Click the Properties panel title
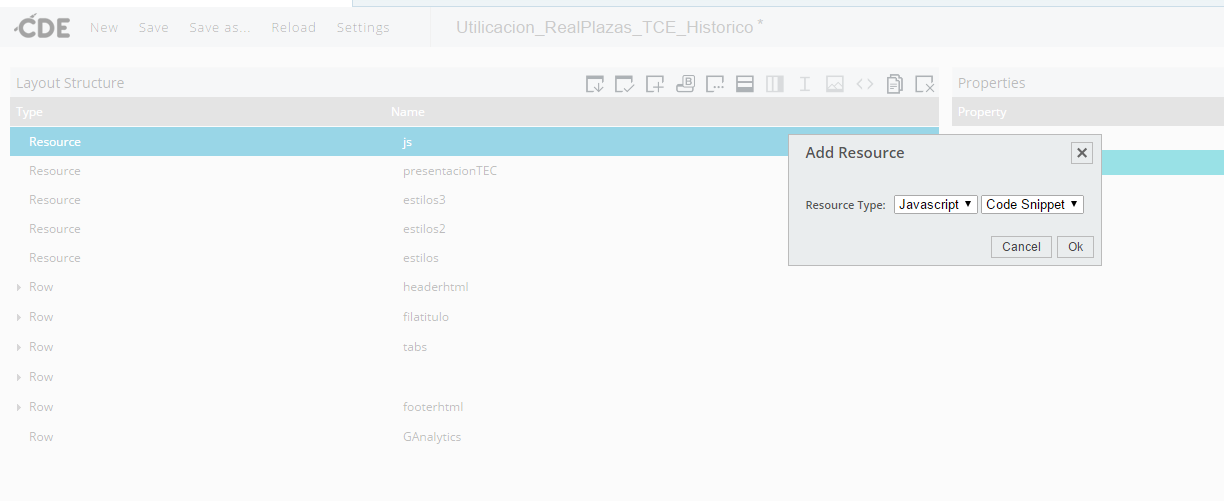Screen dimensions: 1224x501 click(x=992, y=83)
